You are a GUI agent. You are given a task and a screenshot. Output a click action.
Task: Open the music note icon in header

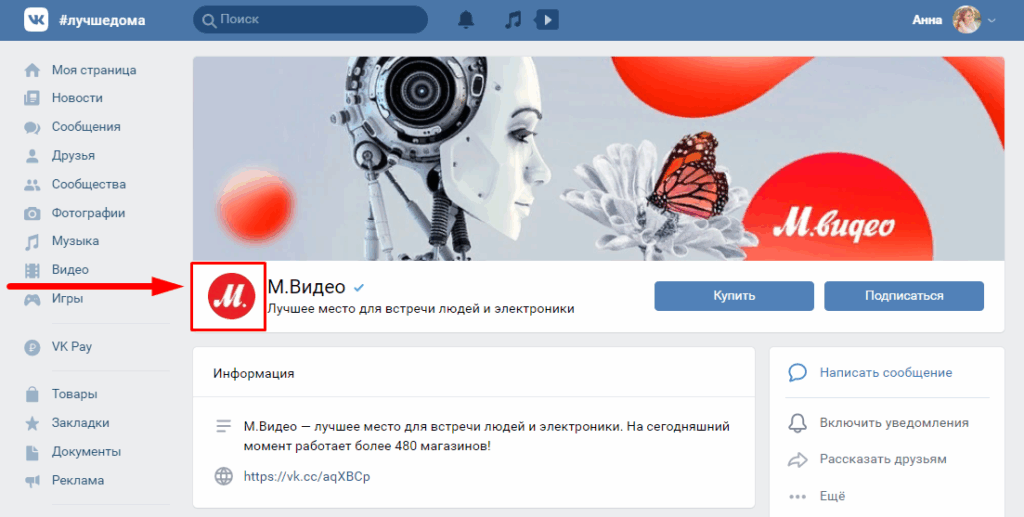click(x=513, y=20)
